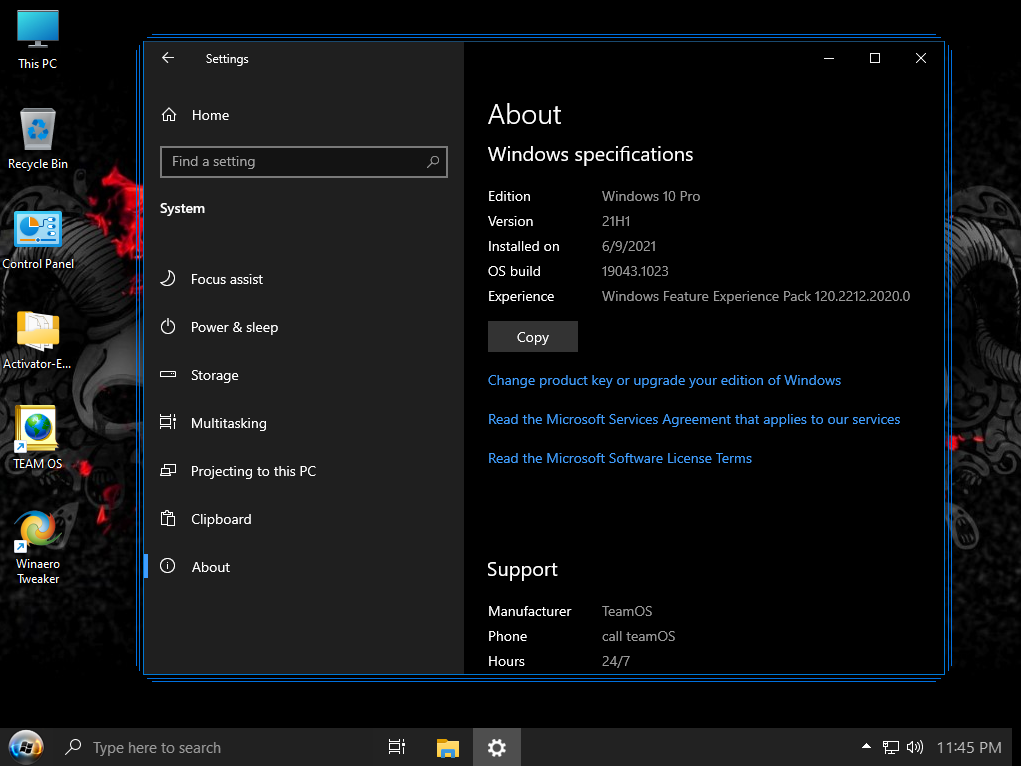This screenshot has width=1021, height=766.
Task: Click the search magnifier in Find a setting
Action: [x=432, y=162]
